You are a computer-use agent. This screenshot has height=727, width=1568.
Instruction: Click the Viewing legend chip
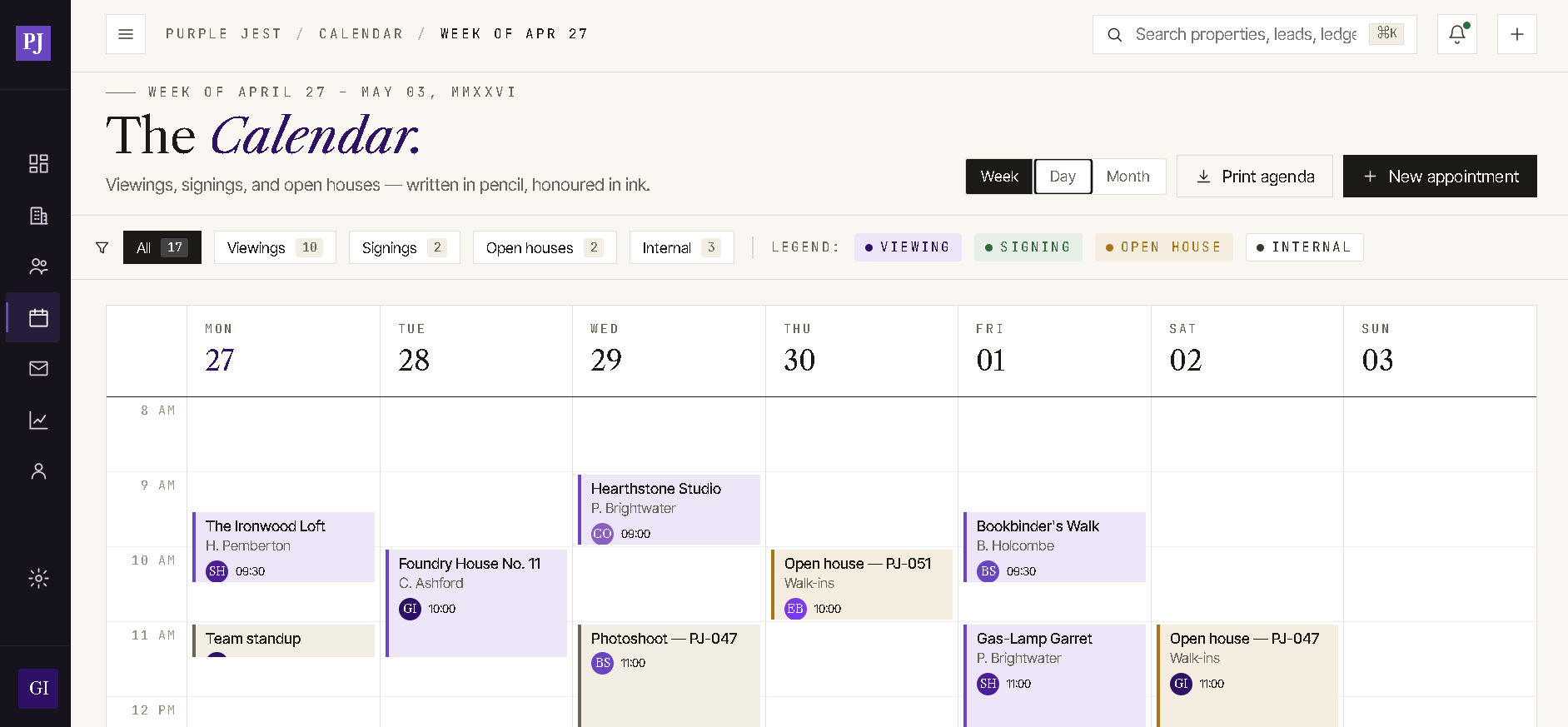(x=908, y=247)
